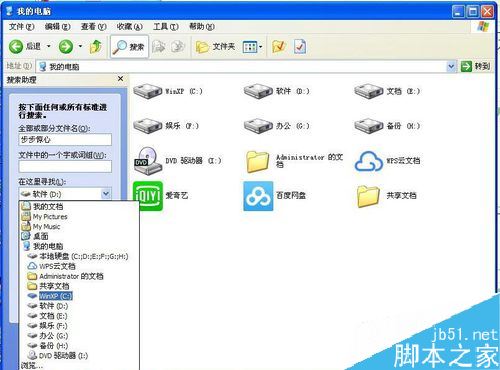Open the 文件(F) menu
Viewport: 500px width, 370px height.
click(21, 26)
